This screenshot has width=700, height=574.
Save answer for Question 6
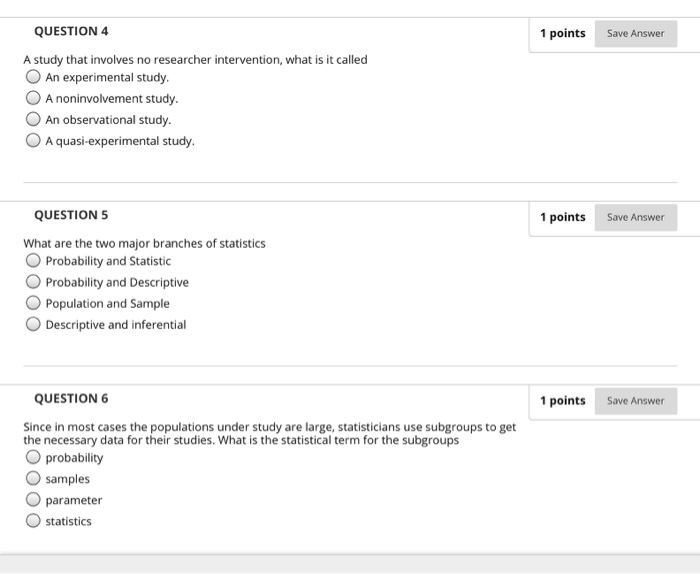[635, 401]
